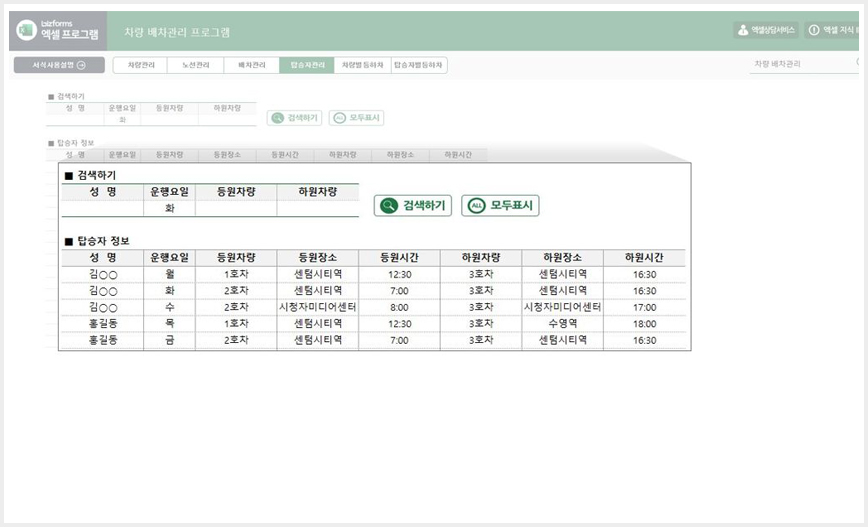Click 운행요일 cell showing 화 in enlarged search

pos(169,208)
